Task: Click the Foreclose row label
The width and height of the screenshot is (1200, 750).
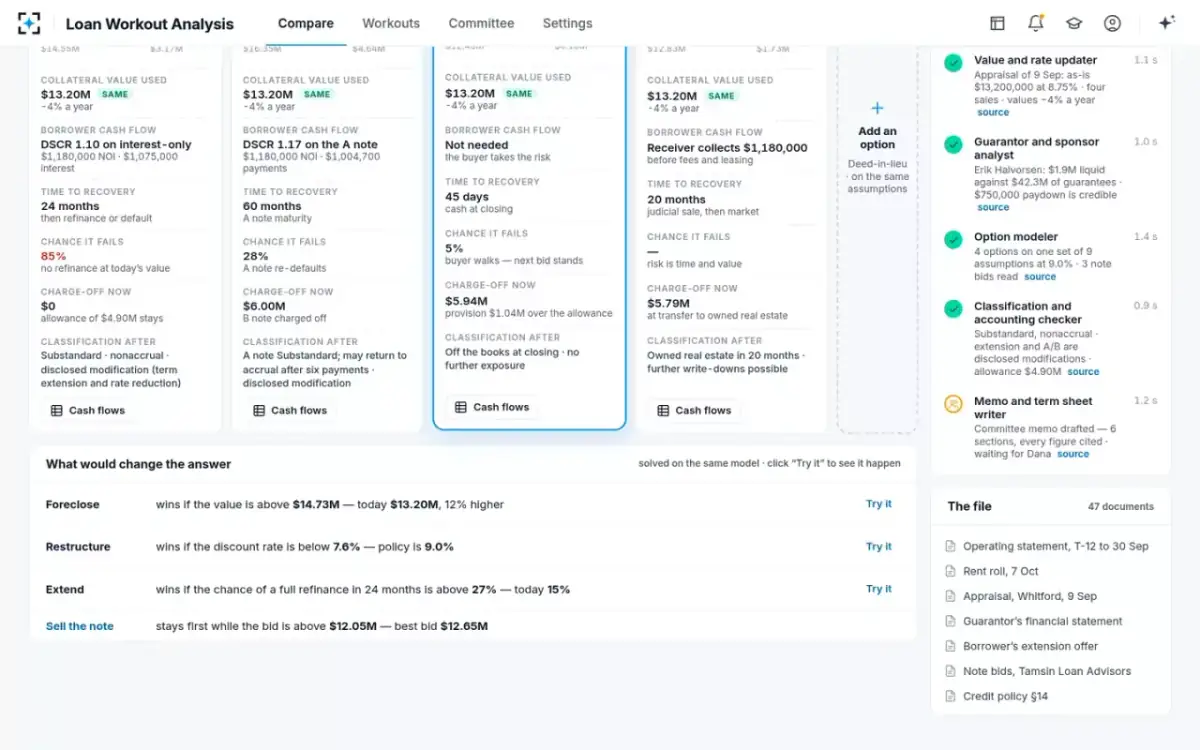Action: (73, 504)
